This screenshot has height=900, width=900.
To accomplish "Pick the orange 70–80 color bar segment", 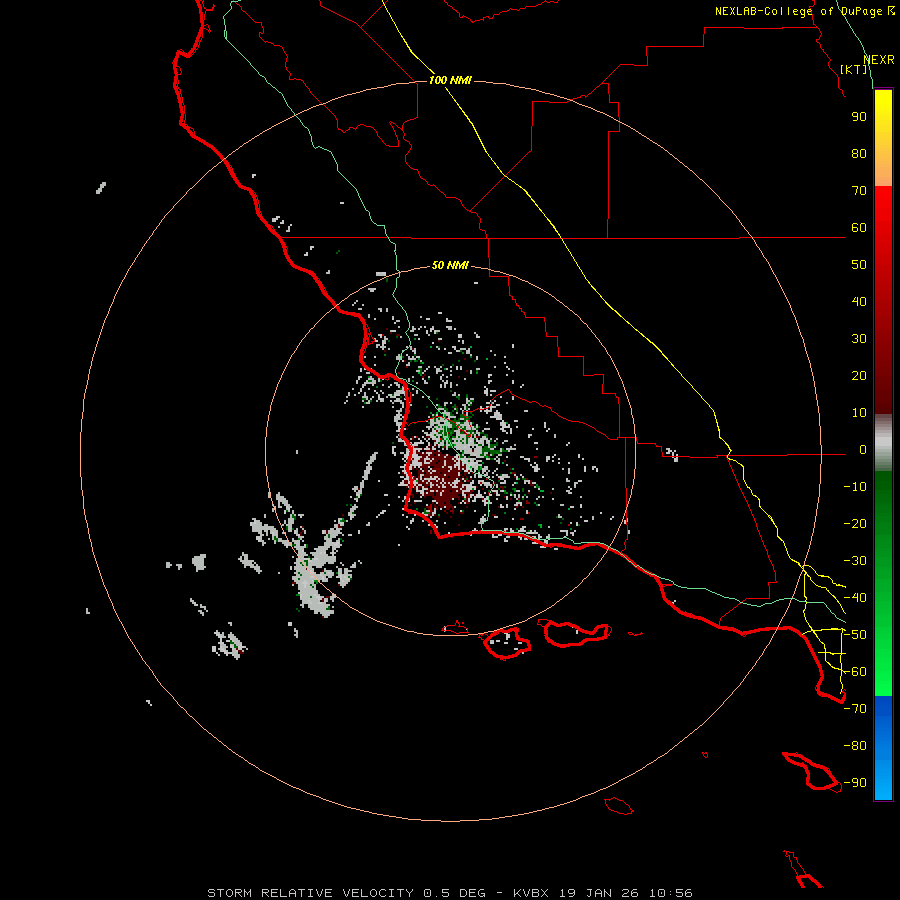I will tap(883, 171).
